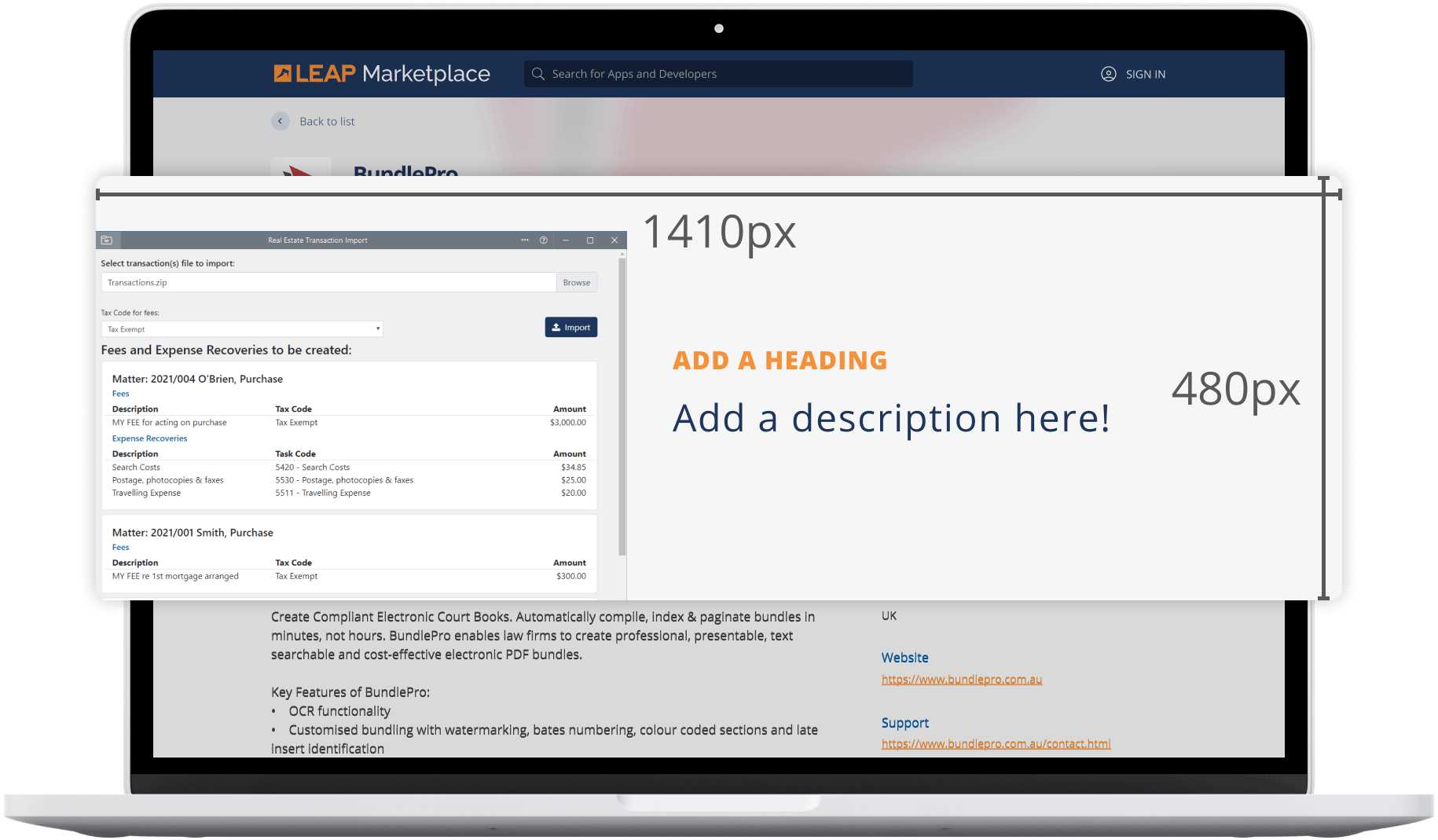Open the bundlepro.com.au website link
Screen dimensions: 1438x840
962,680
